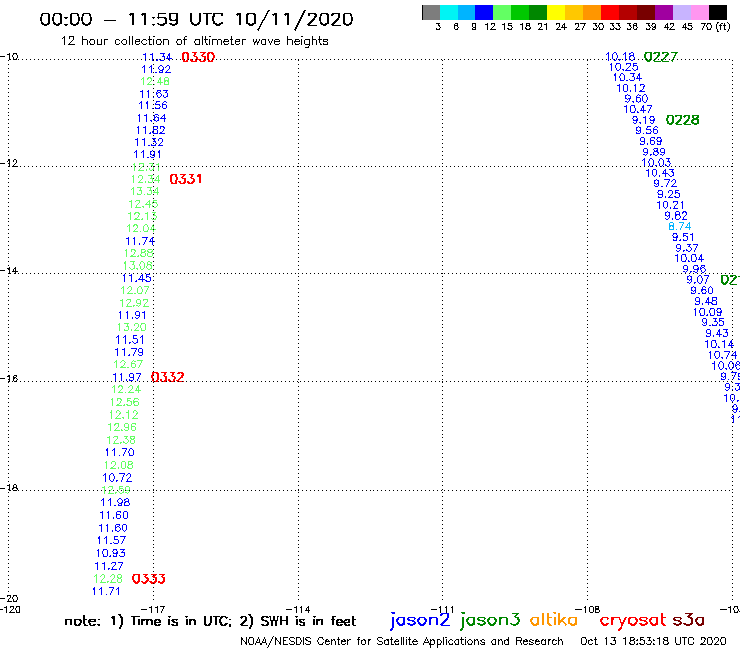Image resolution: width=740 pixels, height=650 pixels.
Task: Click the wave height value 12.96
Action: [x=122, y=427]
